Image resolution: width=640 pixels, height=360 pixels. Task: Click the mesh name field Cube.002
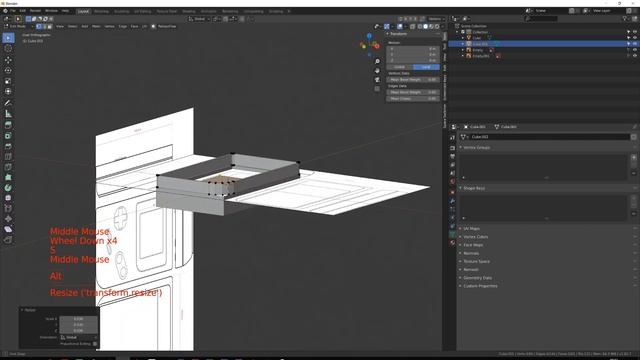[549, 137]
